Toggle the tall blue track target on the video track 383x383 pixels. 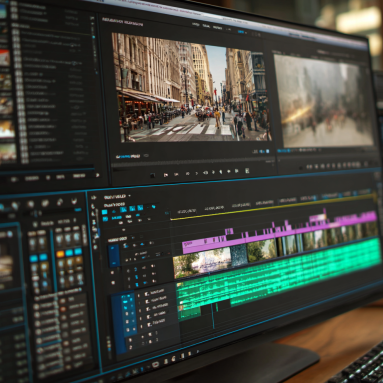(x=114, y=256)
